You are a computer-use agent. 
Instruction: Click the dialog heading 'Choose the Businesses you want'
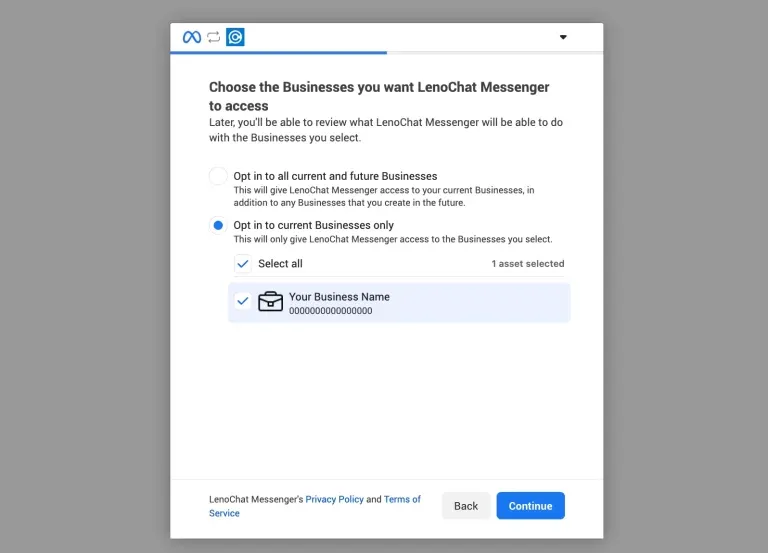click(379, 96)
